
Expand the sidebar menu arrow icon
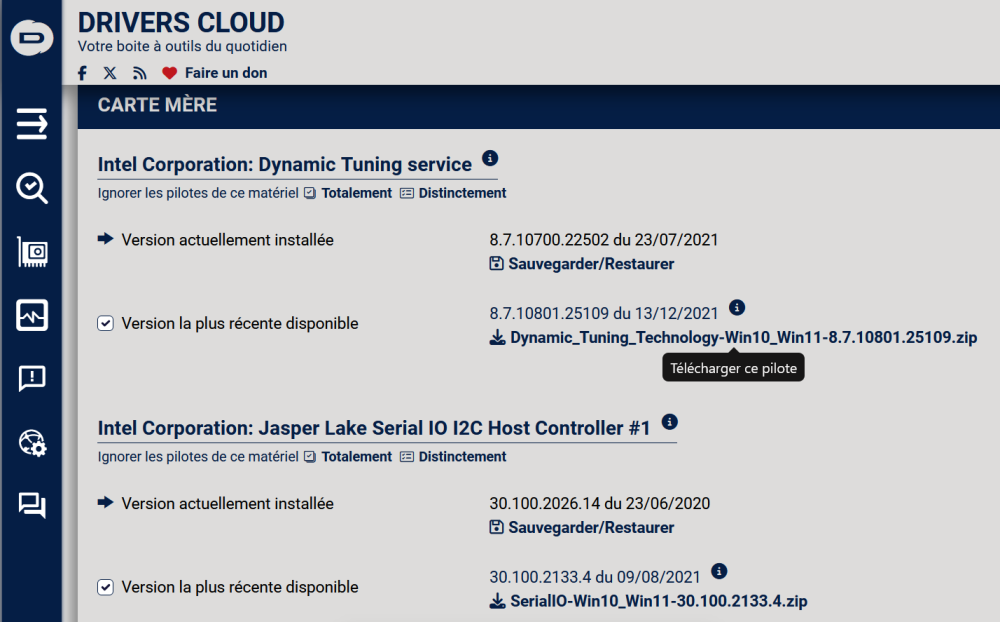32,124
